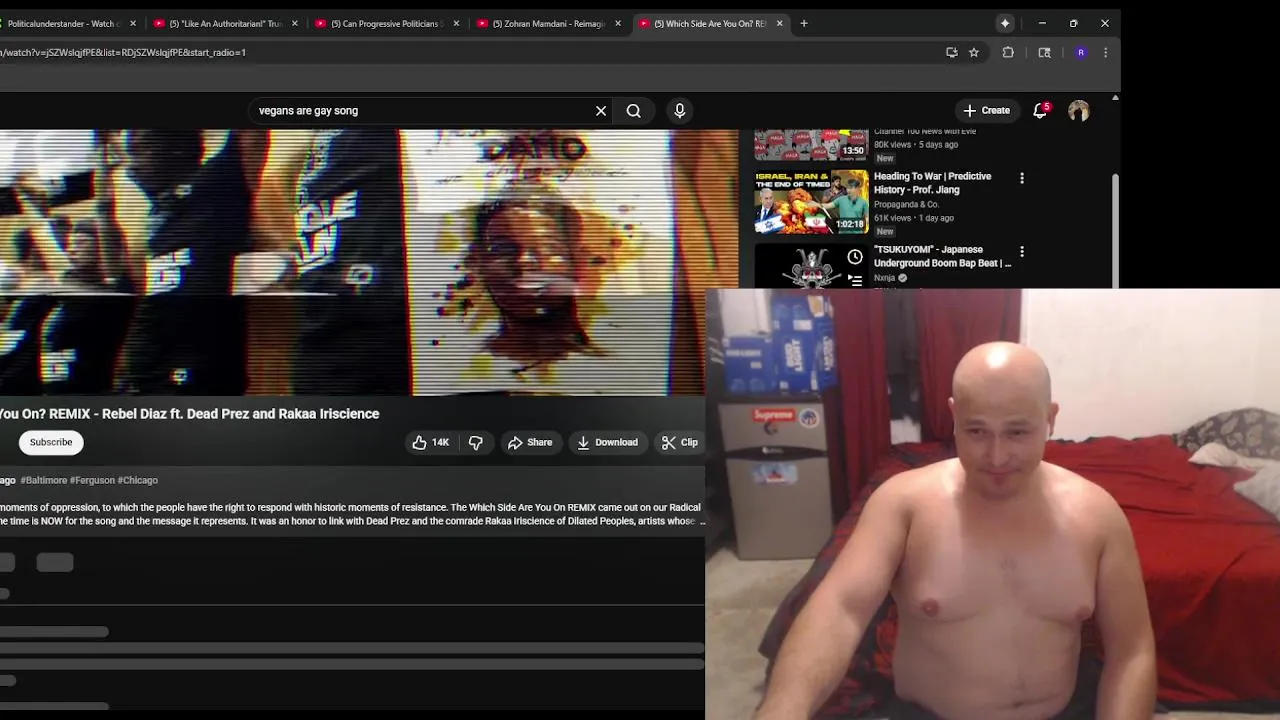
Task: Open the Create menu button
Action: [x=987, y=111]
